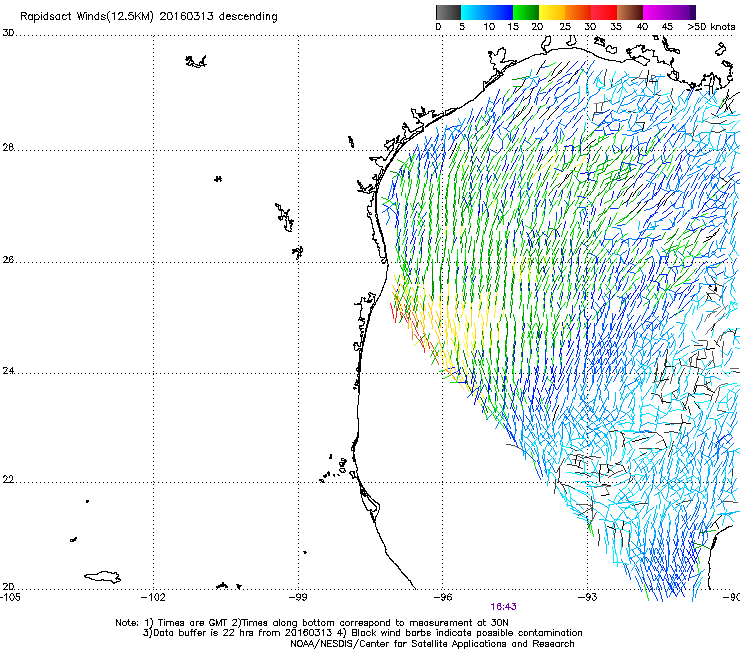Click the latitude label '28' on left axis
This screenshot has height=650, width=740.
[8, 147]
